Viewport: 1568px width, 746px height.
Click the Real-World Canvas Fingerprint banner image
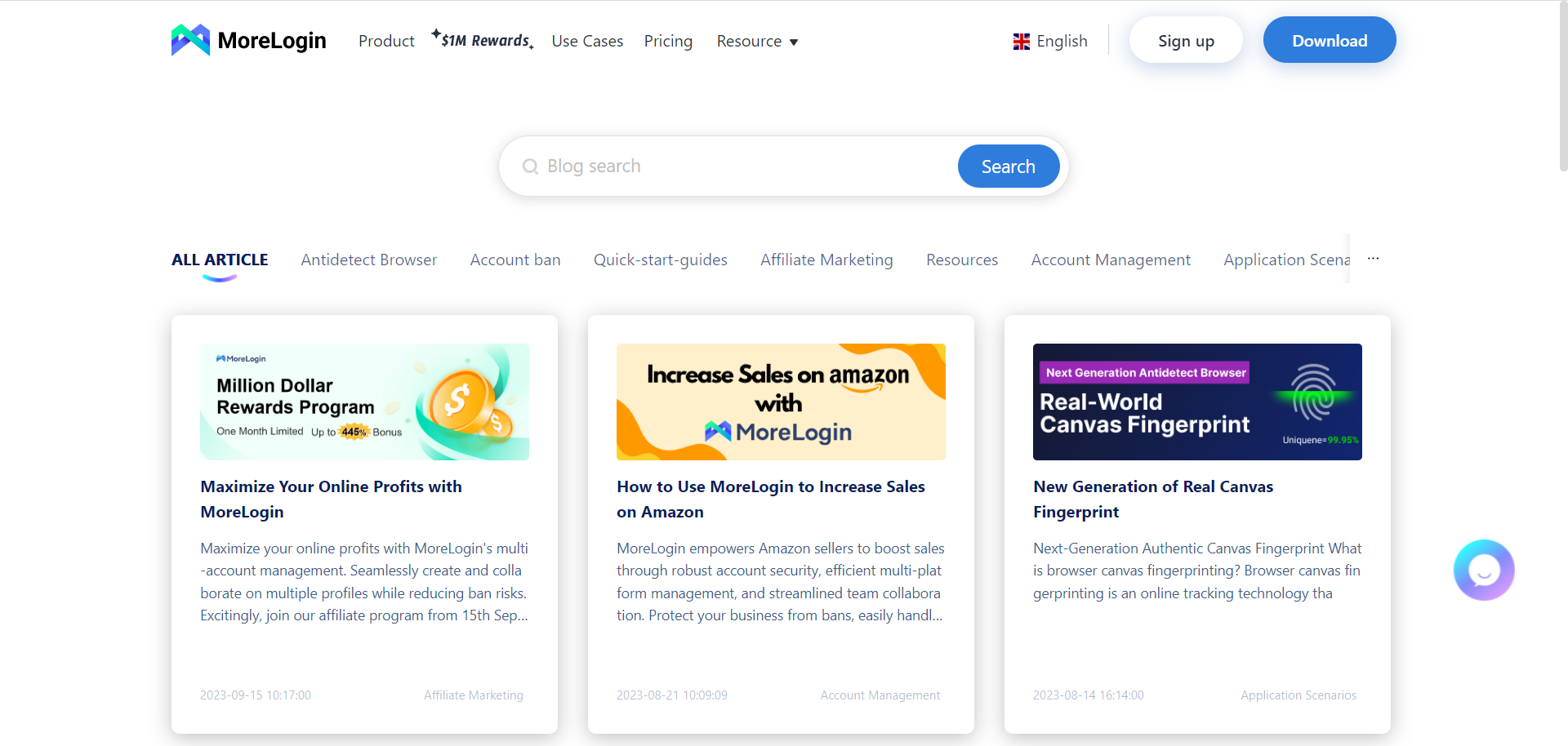1197,402
